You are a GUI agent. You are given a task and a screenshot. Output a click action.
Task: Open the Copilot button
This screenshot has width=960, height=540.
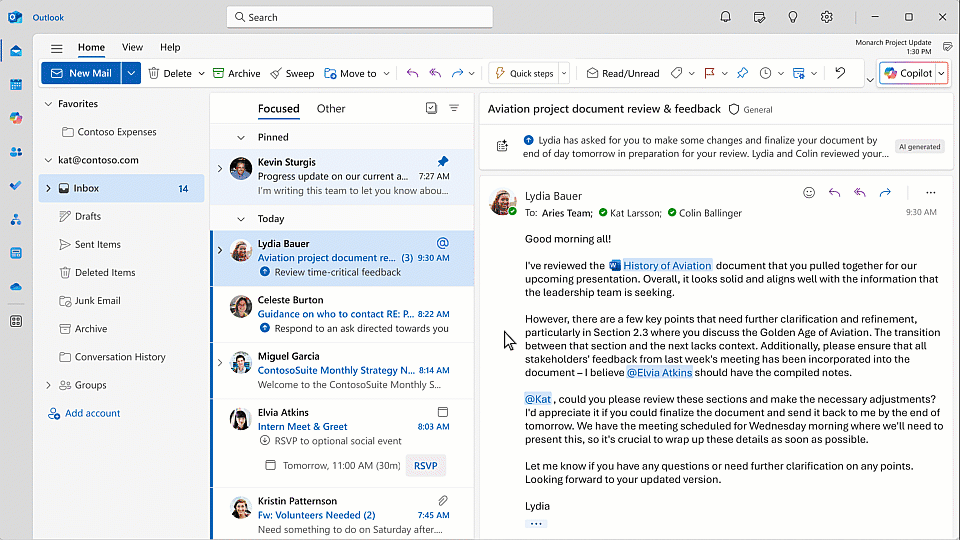click(909, 73)
